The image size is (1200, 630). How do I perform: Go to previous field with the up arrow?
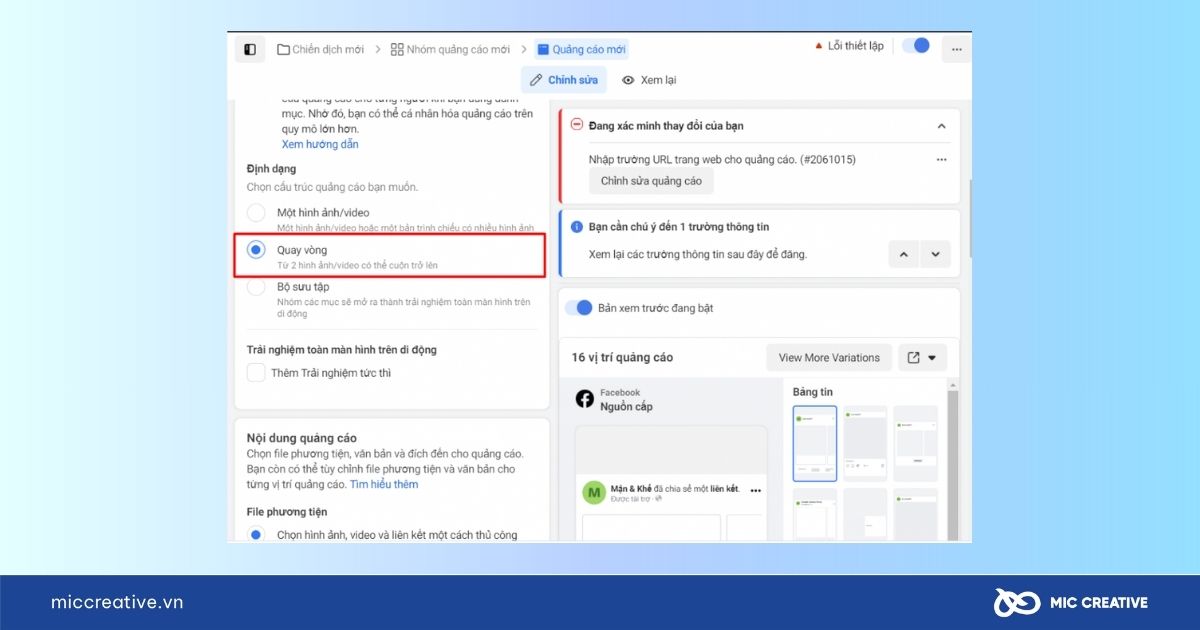tap(903, 254)
